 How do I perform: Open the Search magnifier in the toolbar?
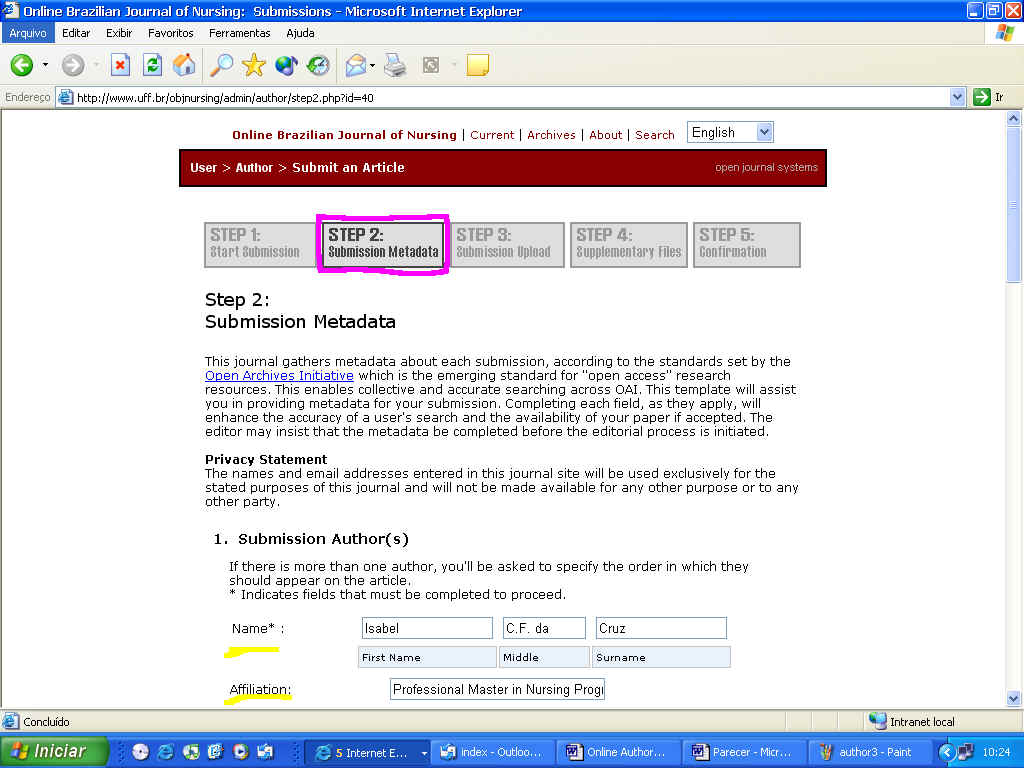[x=221, y=66]
